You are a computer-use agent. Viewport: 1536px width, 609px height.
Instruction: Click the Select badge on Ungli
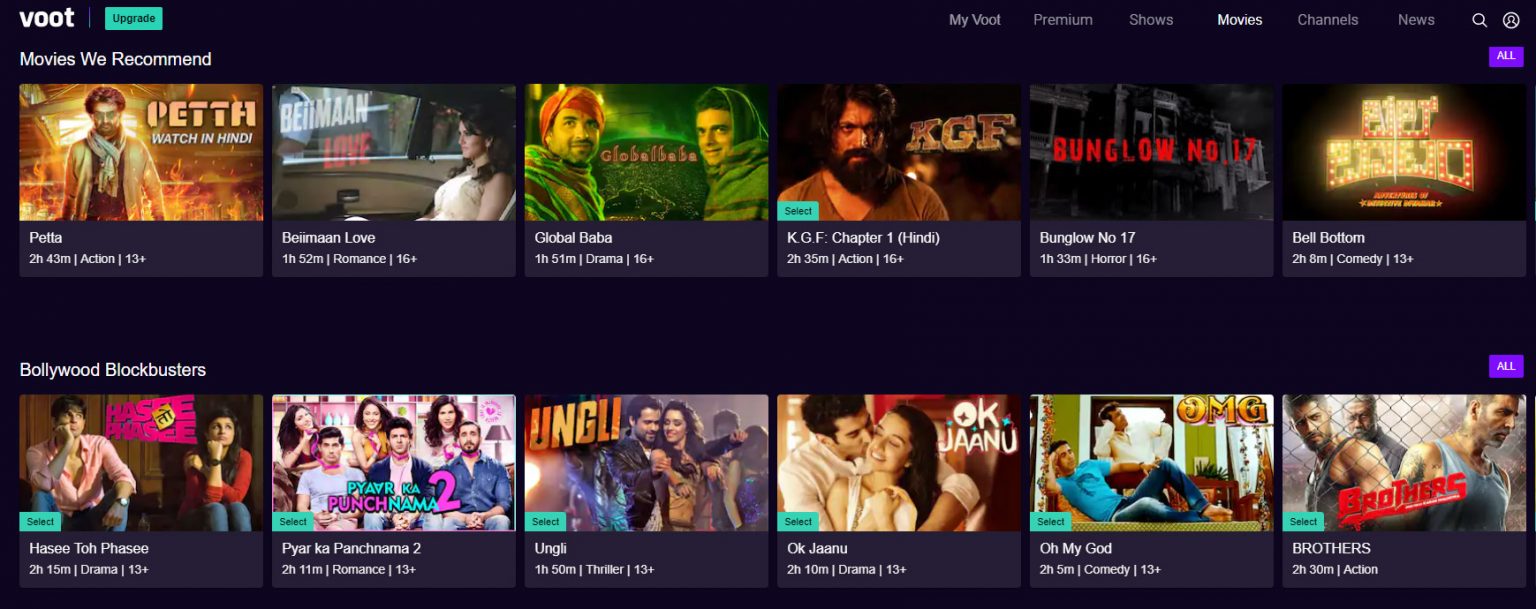coord(545,521)
